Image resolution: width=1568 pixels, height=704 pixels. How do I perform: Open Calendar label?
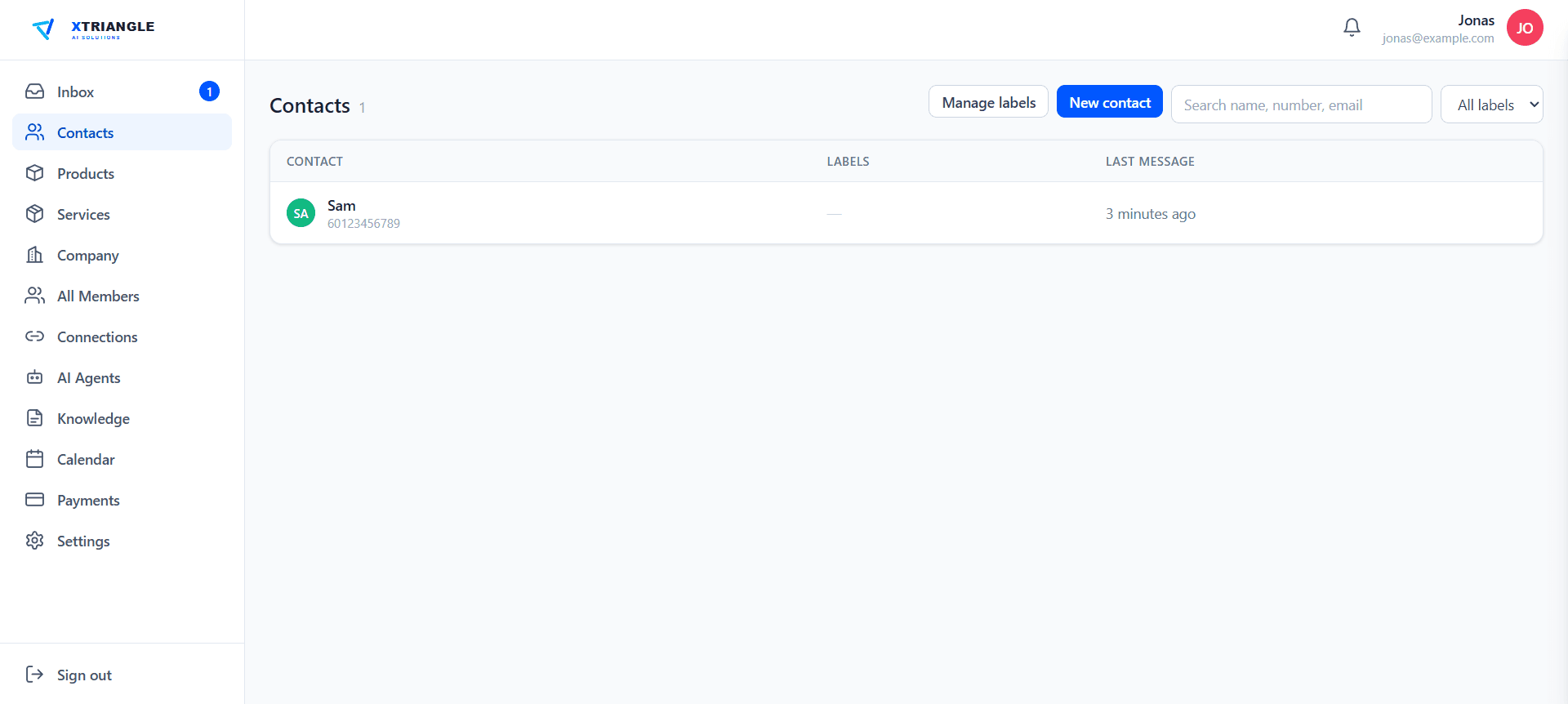coord(86,460)
